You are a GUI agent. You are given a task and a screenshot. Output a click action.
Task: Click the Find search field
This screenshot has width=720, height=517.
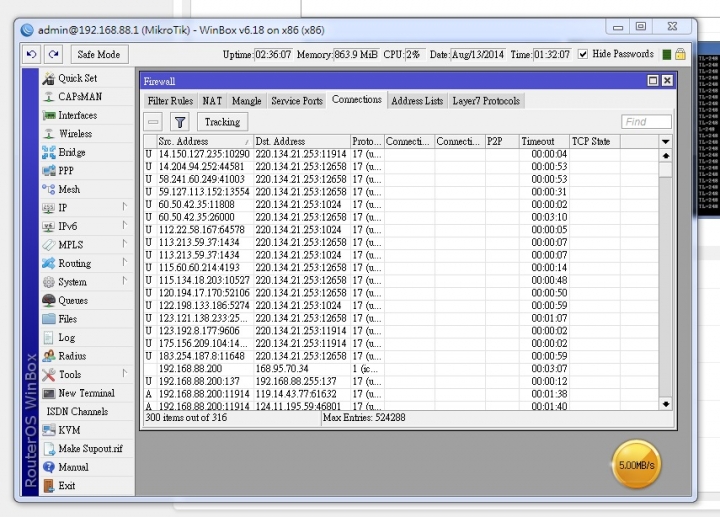point(646,122)
